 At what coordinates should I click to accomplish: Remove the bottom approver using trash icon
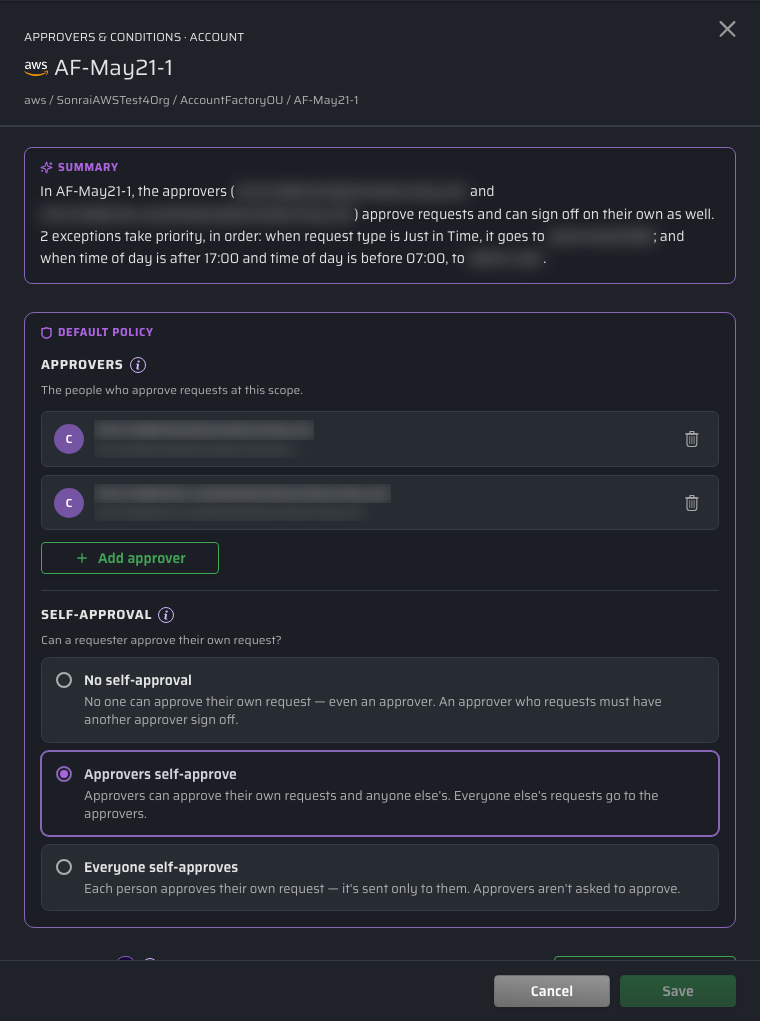click(692, 503)
